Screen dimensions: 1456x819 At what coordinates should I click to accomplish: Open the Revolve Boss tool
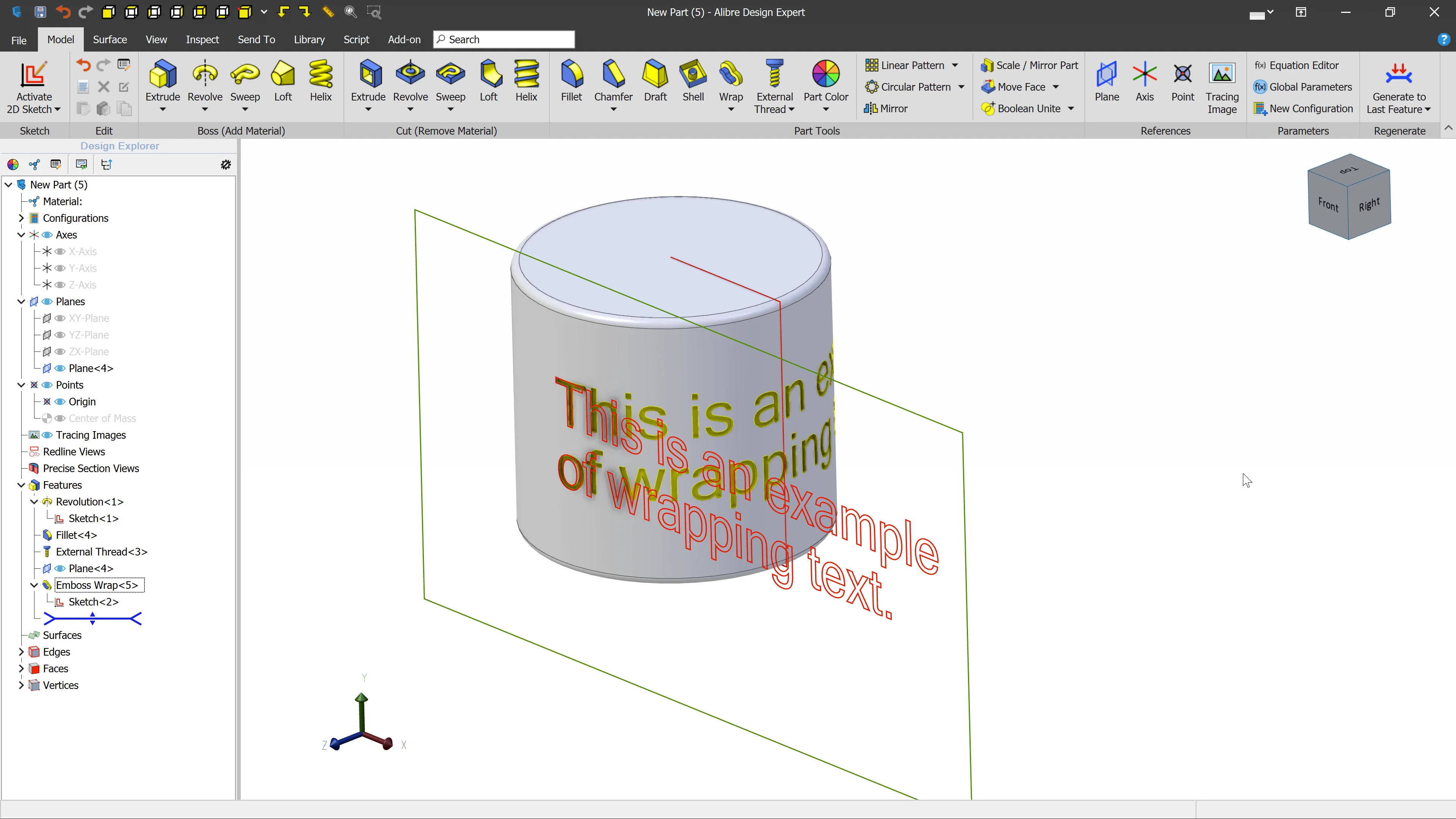click(205, 79)
